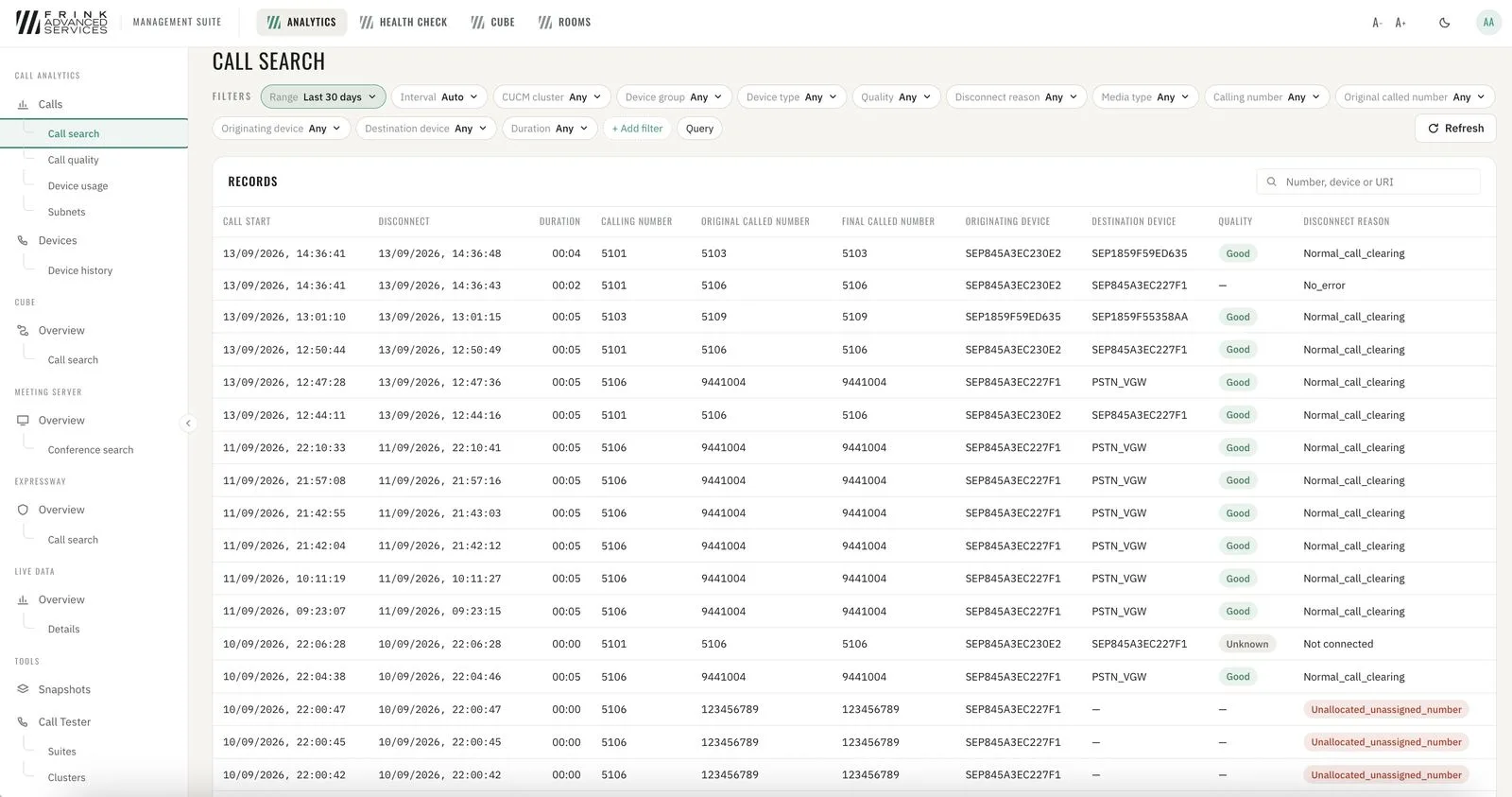Decrease font size with A- icon
This screenshot has height=797, width=1512.
[1377, 23]
